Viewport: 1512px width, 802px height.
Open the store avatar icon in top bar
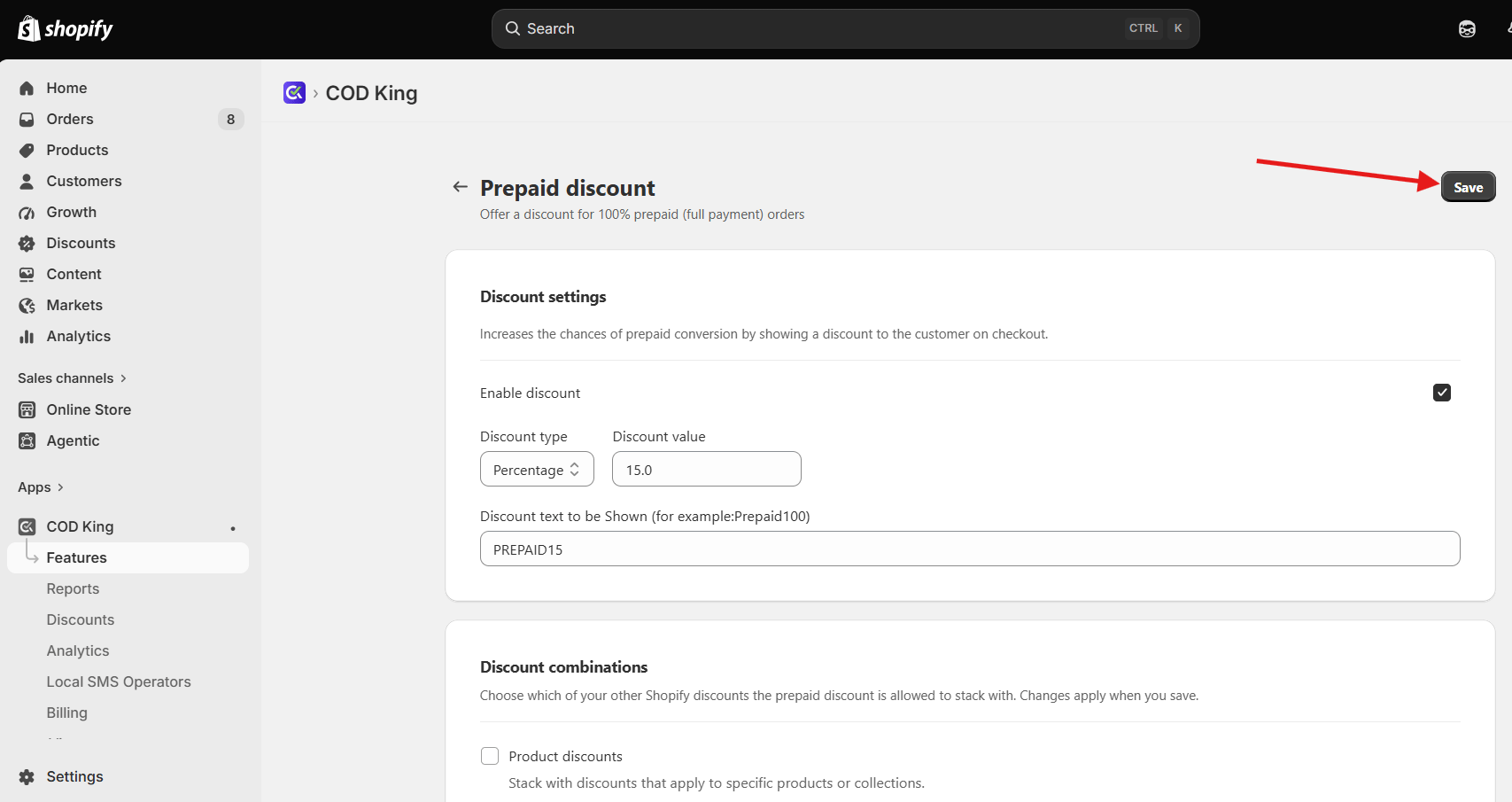point(1467,29)
